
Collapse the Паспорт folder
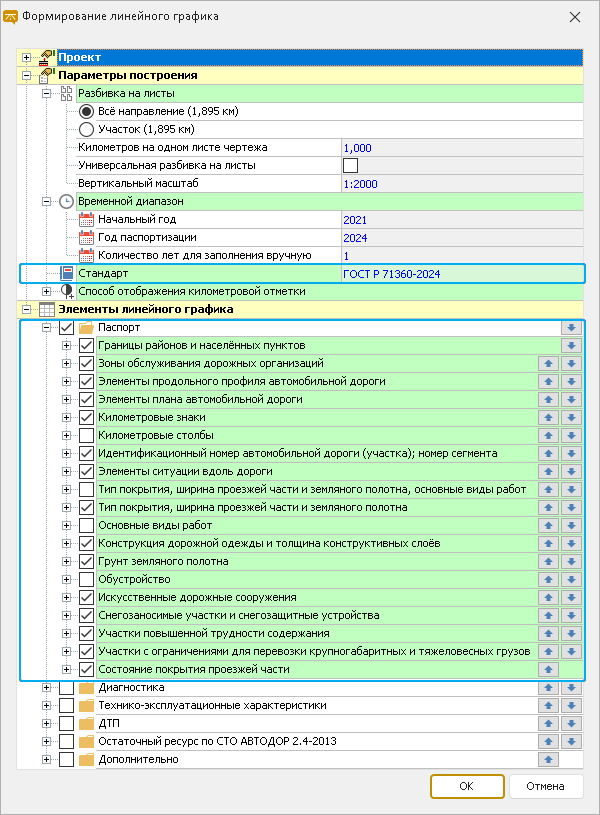coord(46,327)
